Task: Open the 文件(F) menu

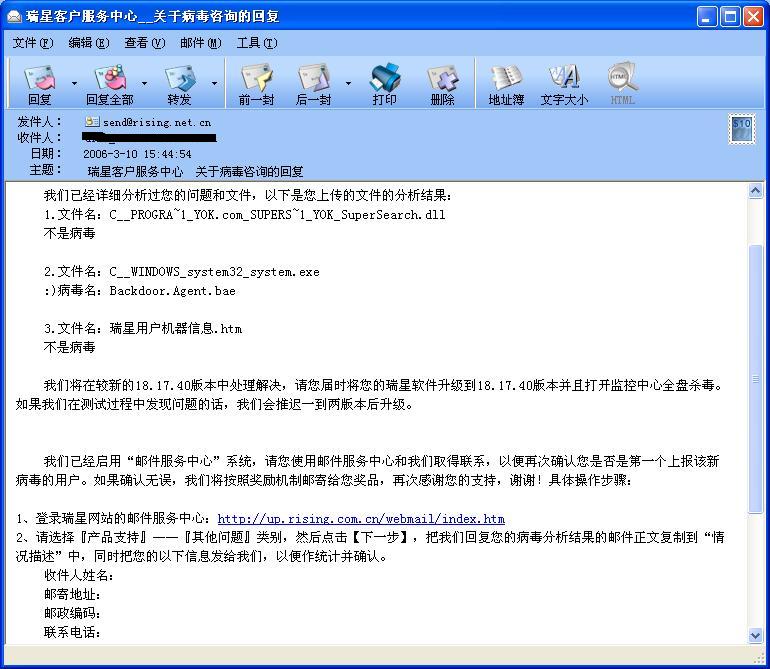Action: point(32,43)
